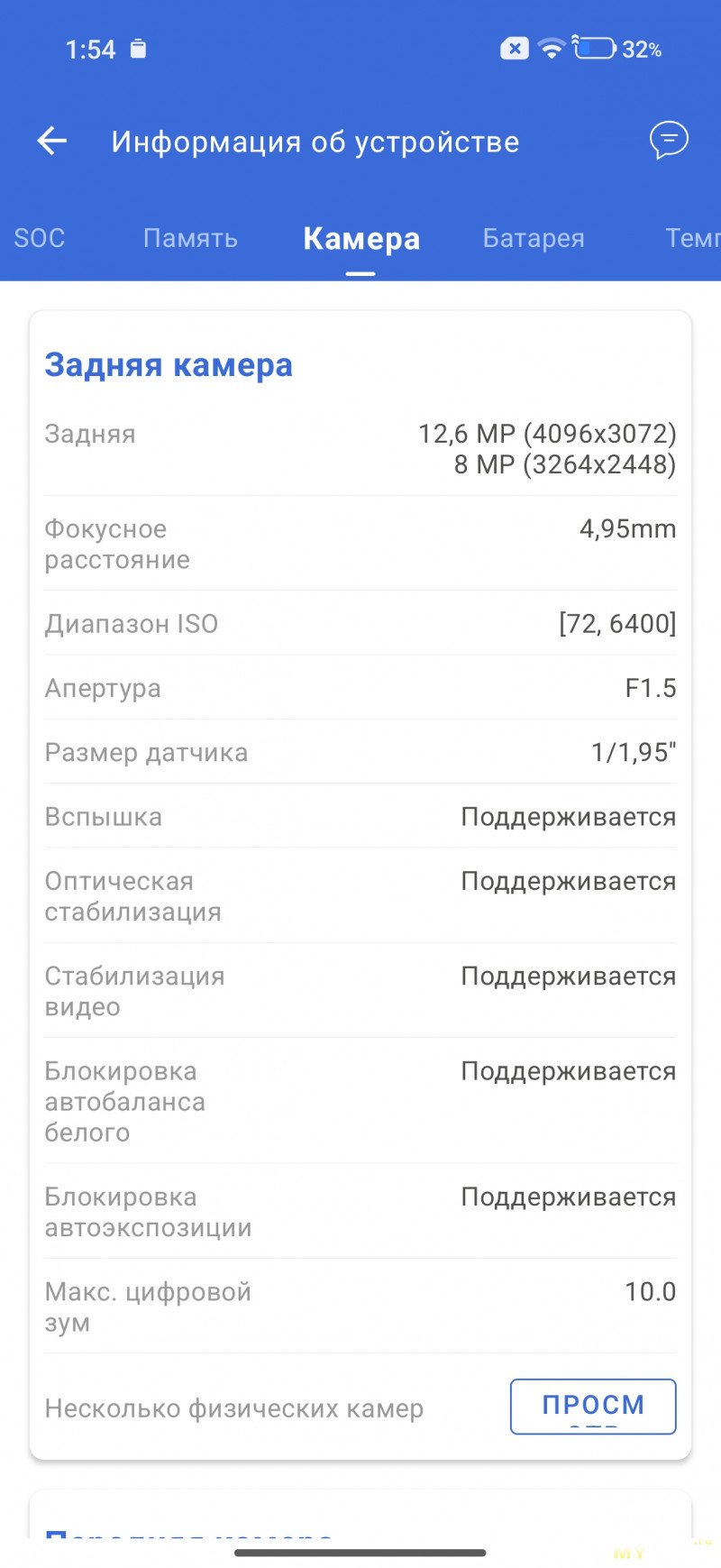Tap the Диапазон ISO row
The image size is (721, 1568).
360,623
